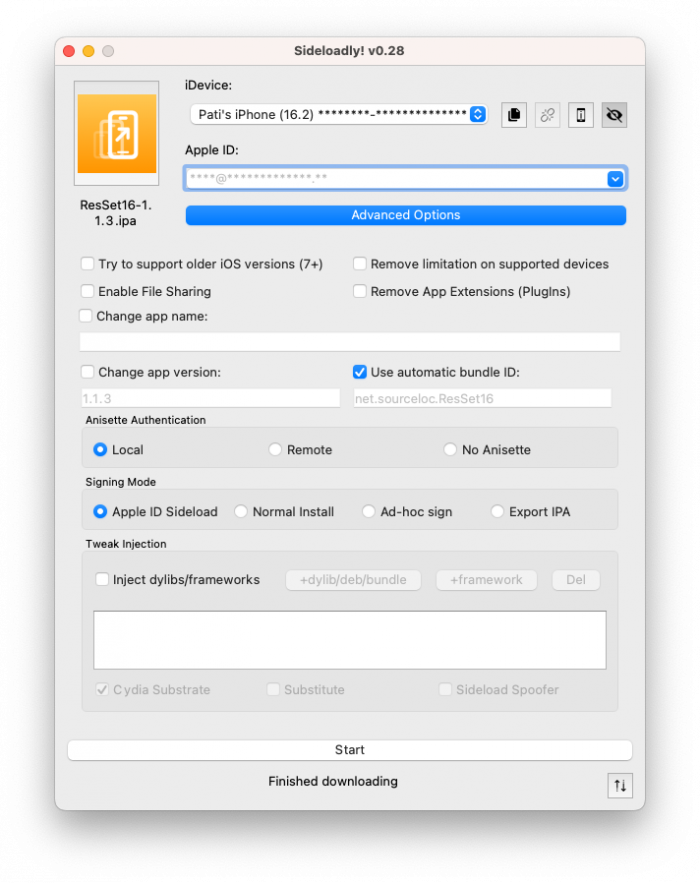Collapse the Advanced Options button

click(405, 215)
